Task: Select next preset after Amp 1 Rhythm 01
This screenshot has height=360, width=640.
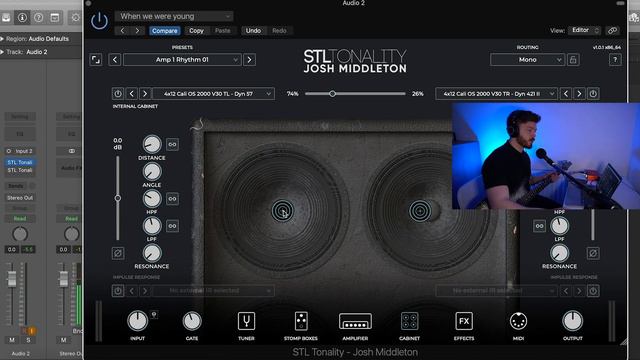Action: (x=249, y=60)
